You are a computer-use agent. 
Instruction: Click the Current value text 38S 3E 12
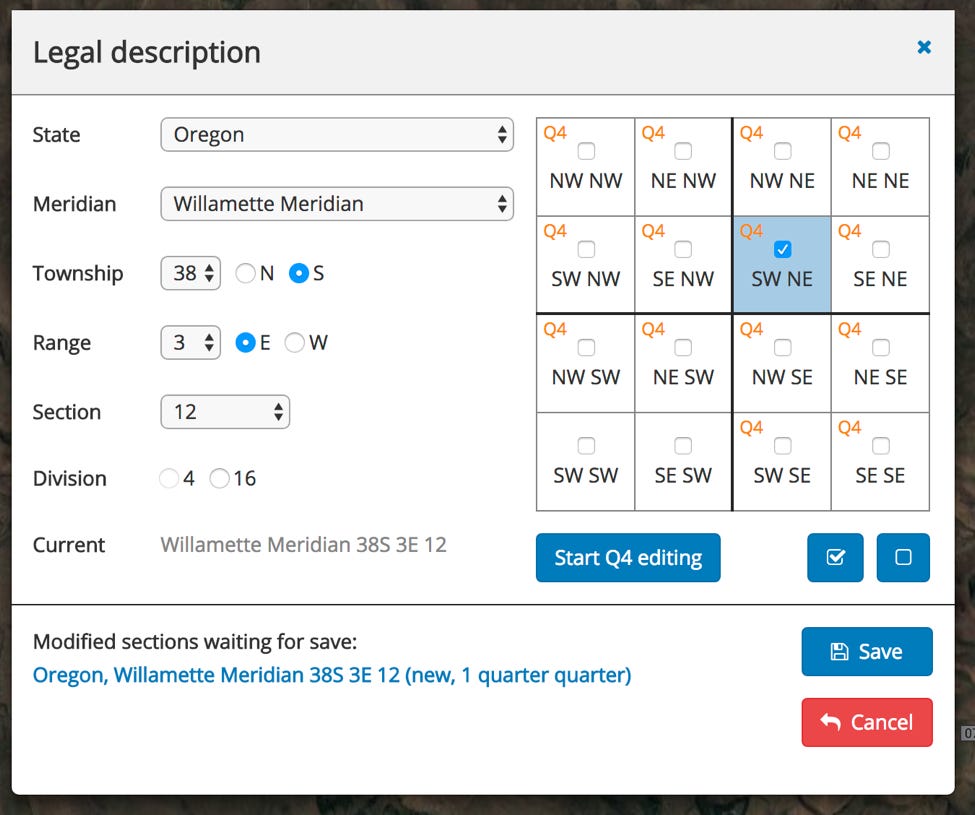pyautogui.click(x=303, y=545)
